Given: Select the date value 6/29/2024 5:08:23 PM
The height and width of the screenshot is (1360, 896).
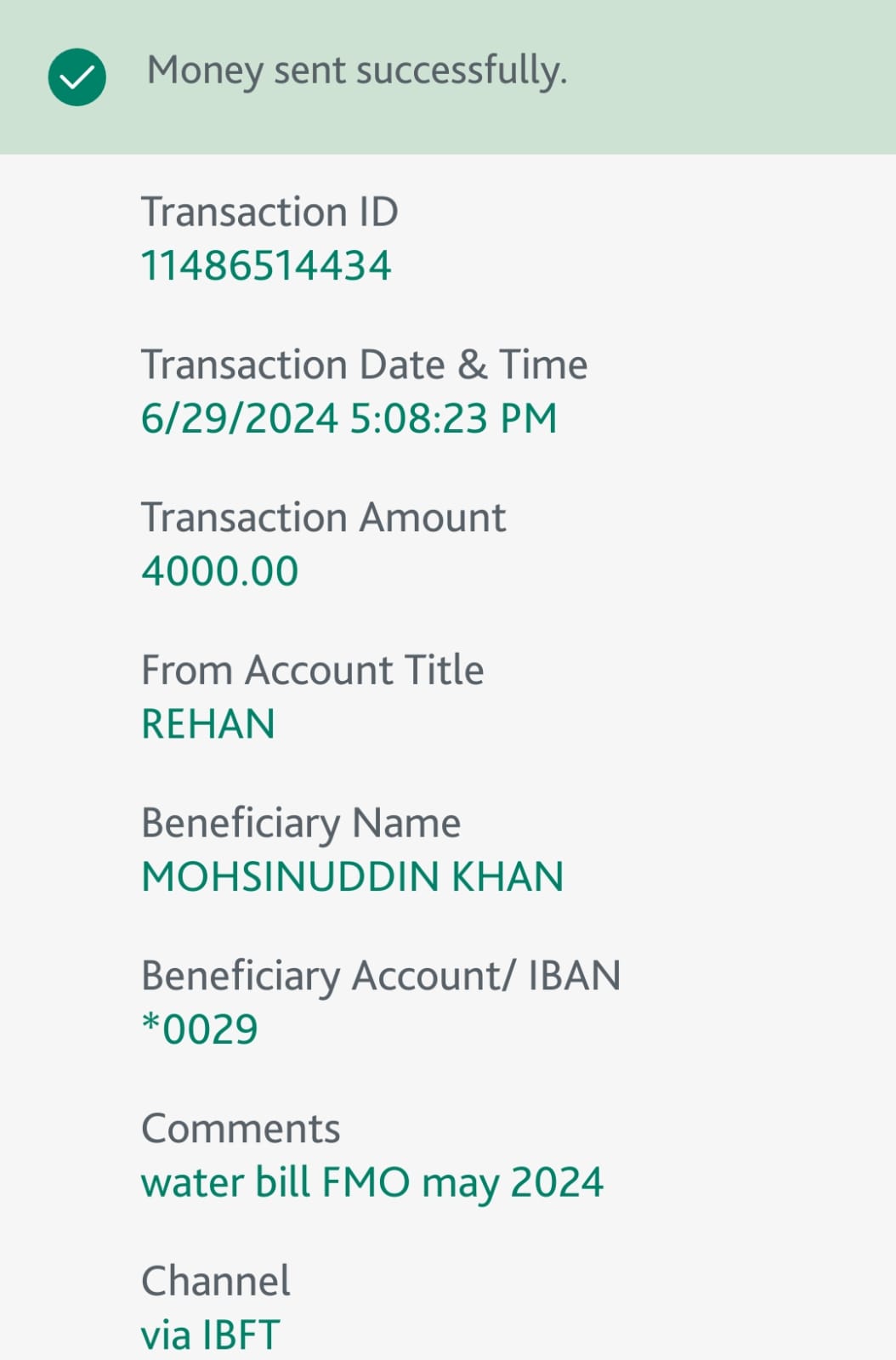Looking at the screenshot, I should coord(349,418).
